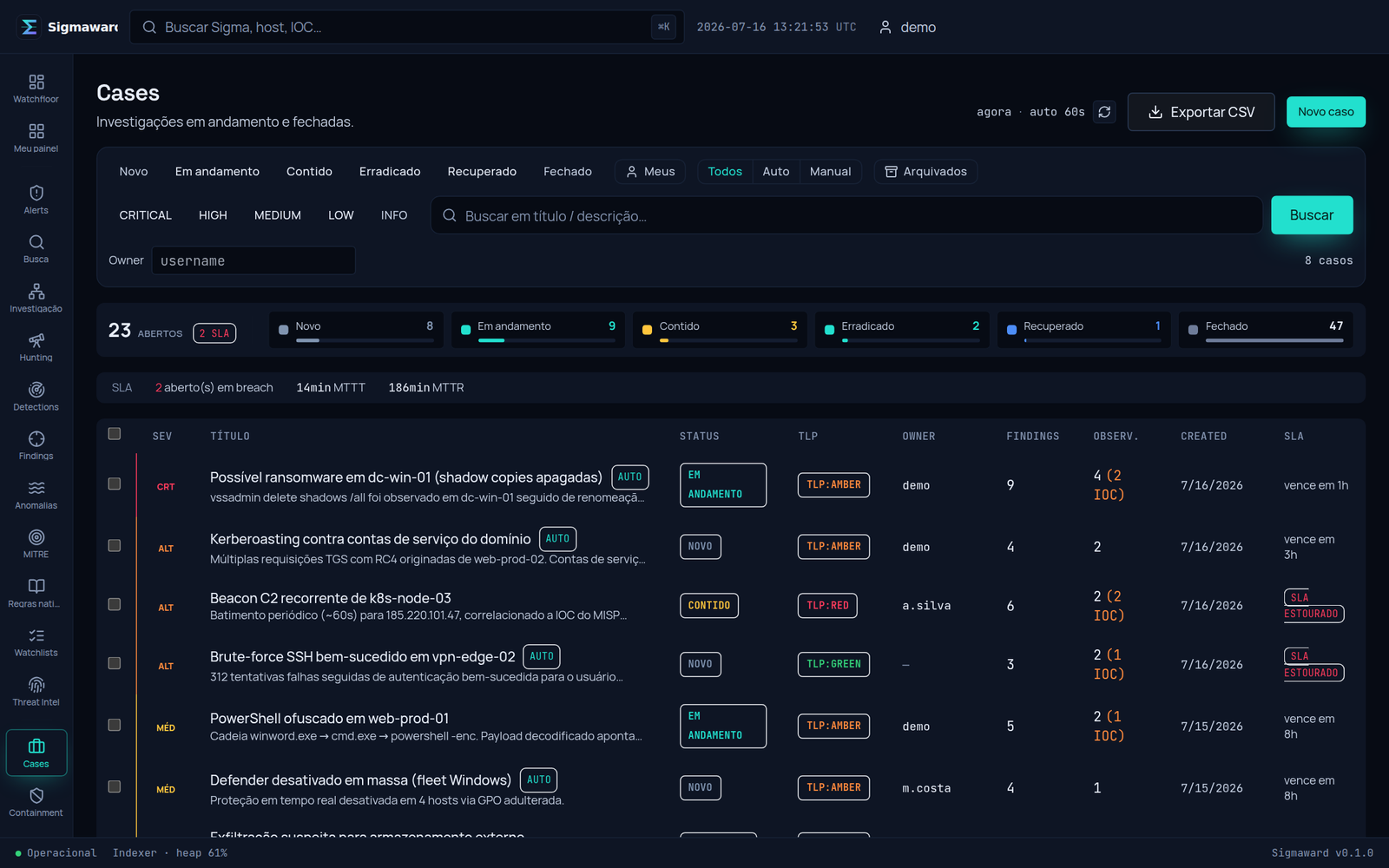Click the Sigmaward logo icon
The width and height of the screenshot is (1389, 868).
29,27
